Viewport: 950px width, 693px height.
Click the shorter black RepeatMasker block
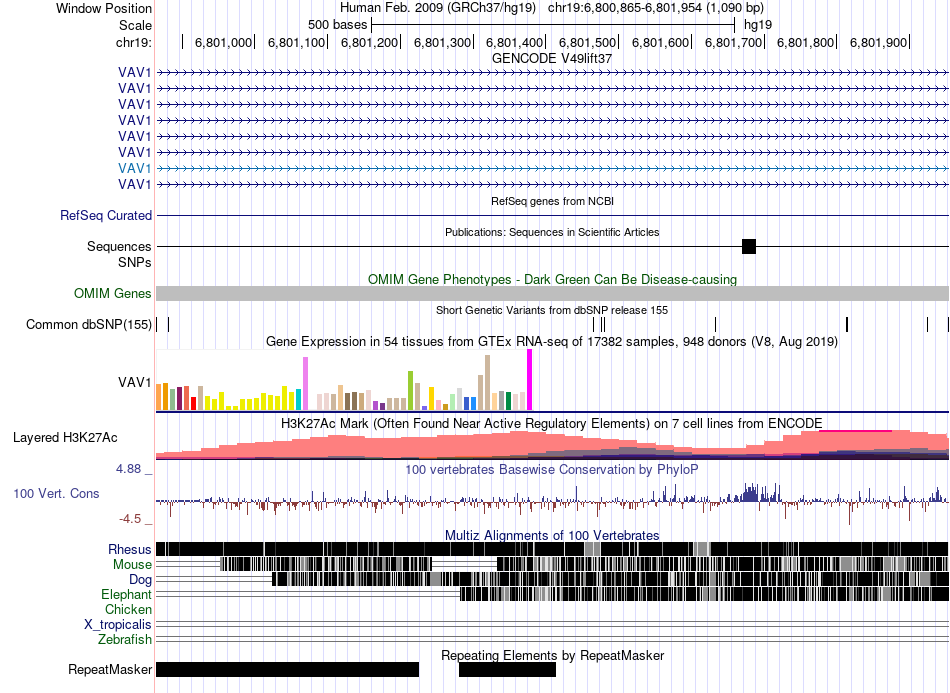[508, 669]
